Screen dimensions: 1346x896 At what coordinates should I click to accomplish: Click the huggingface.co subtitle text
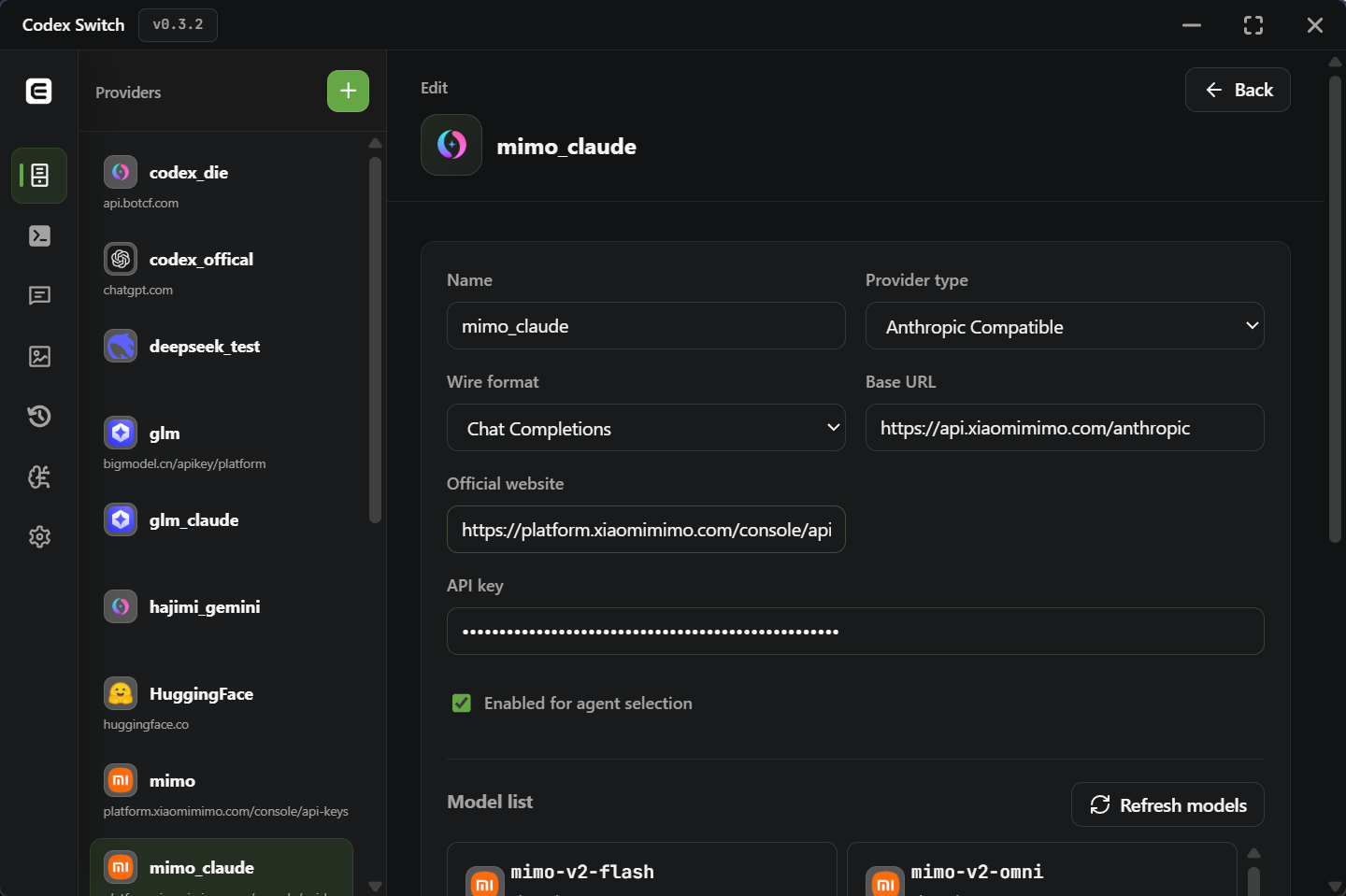146,724
